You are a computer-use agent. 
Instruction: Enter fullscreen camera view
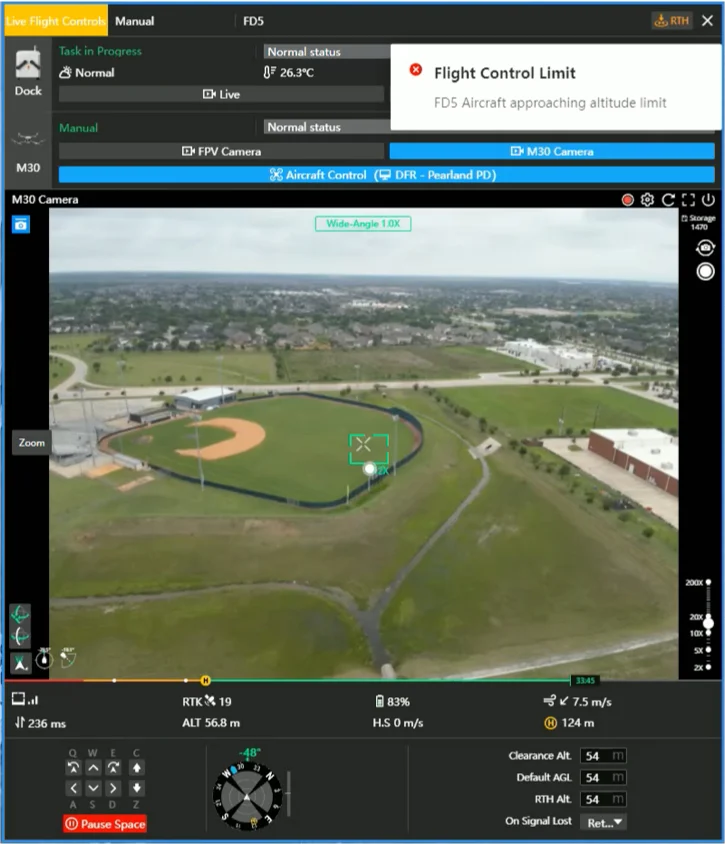(688, 200)
